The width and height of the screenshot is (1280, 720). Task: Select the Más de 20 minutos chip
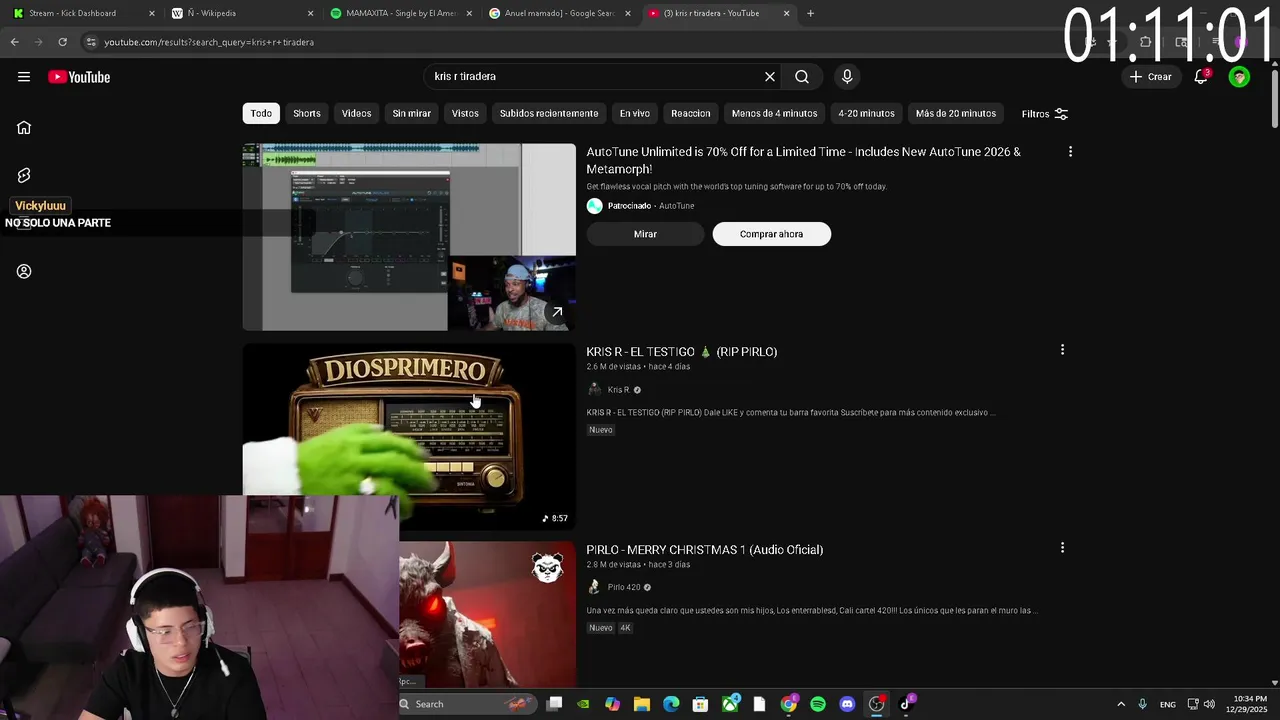pyautogui.click(x=956, y=113)
